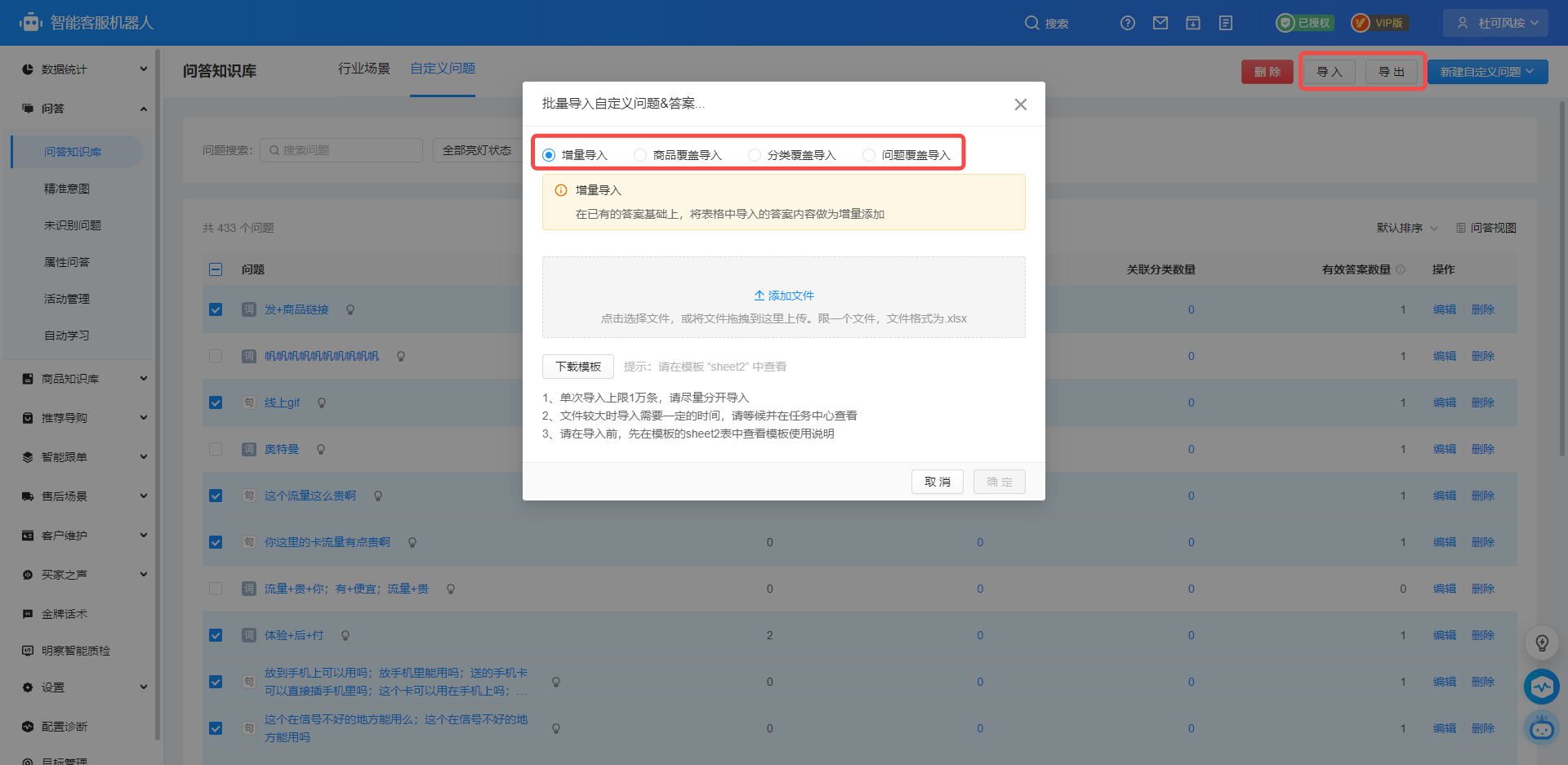This screenshot has height=765, width=1568.
Task: Open the mail envelope icon
Action: point(1160,23)
